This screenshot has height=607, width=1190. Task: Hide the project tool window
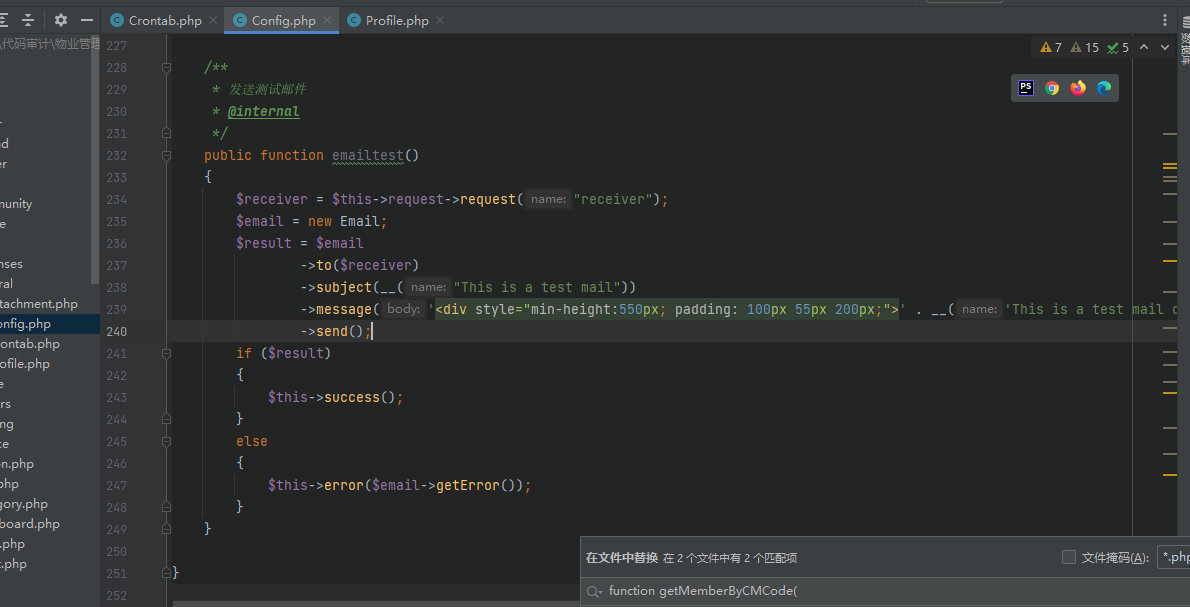tap(87, 20)
